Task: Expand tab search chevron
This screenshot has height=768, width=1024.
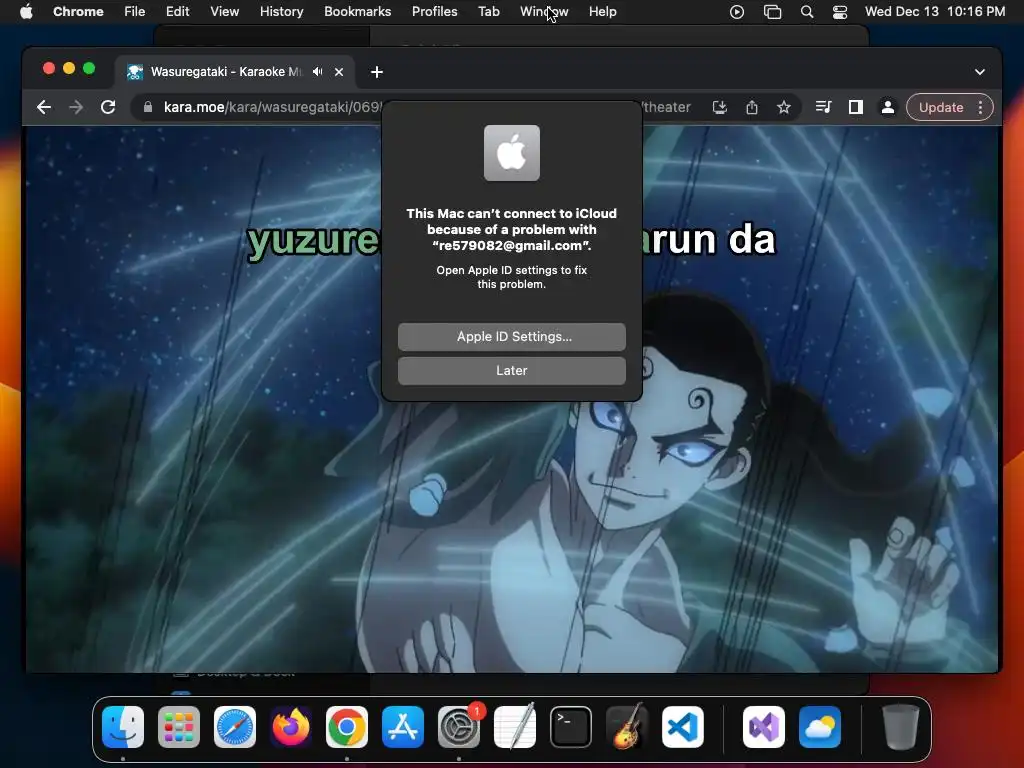Action: coord(980,72)
